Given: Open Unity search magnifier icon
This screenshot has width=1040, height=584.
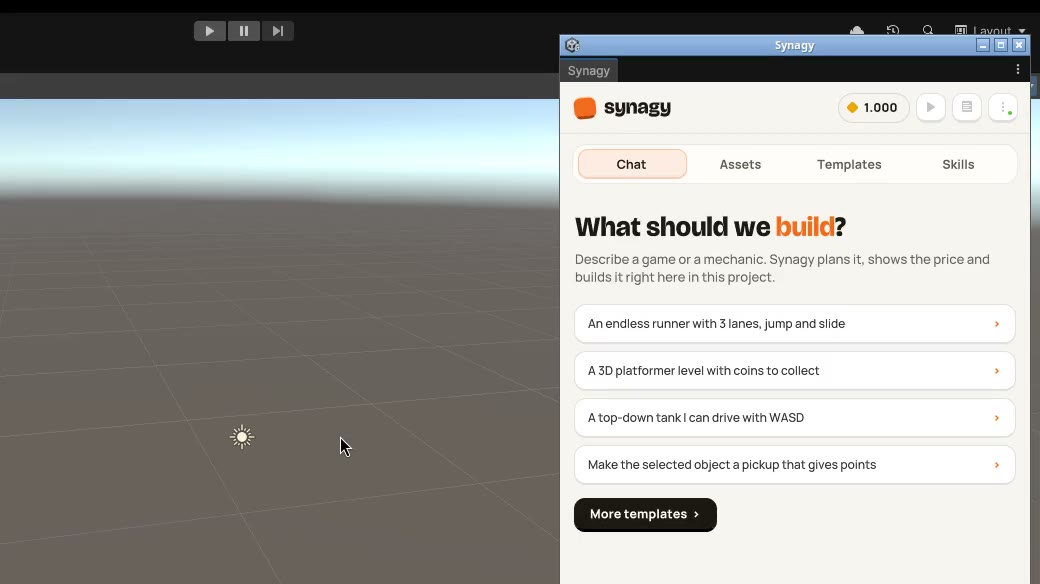Looking at the screenshot, I should [x=928, y=30].
